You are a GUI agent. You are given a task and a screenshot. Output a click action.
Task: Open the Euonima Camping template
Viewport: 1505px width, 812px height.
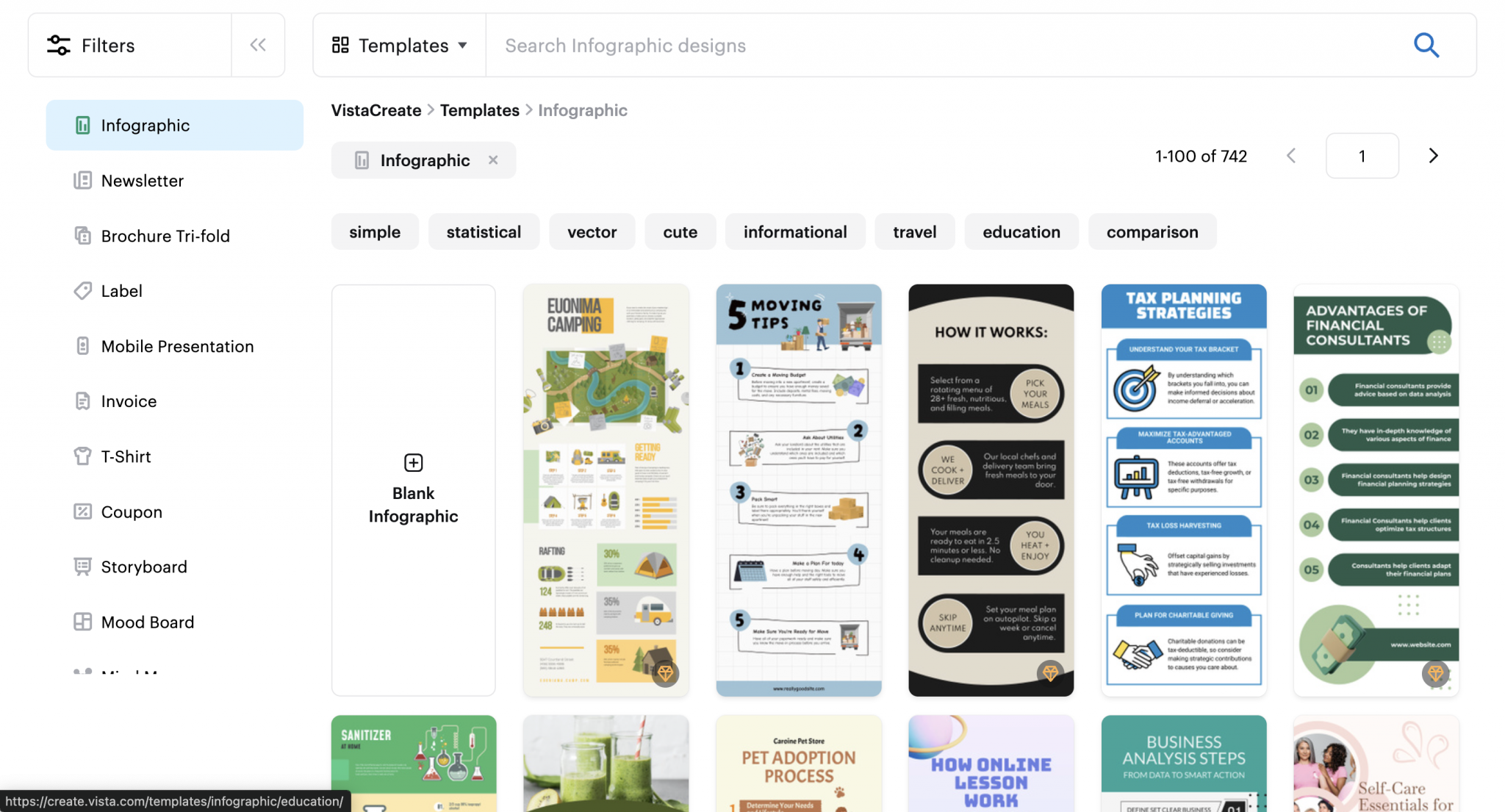click(606, 490)
